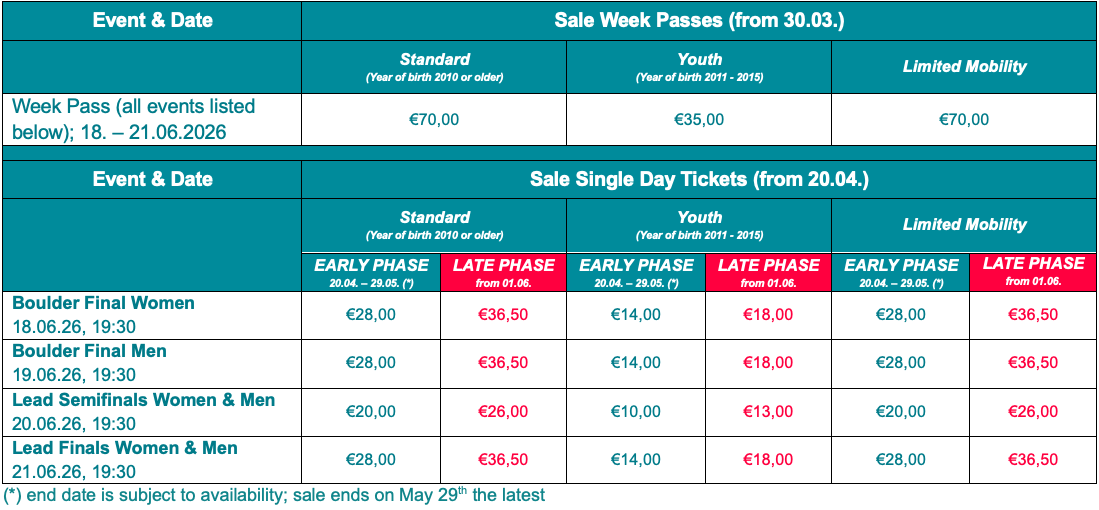Click the "Week Pass (all events listed below)" label
The image size is (1099, 510).
(134, 106)
